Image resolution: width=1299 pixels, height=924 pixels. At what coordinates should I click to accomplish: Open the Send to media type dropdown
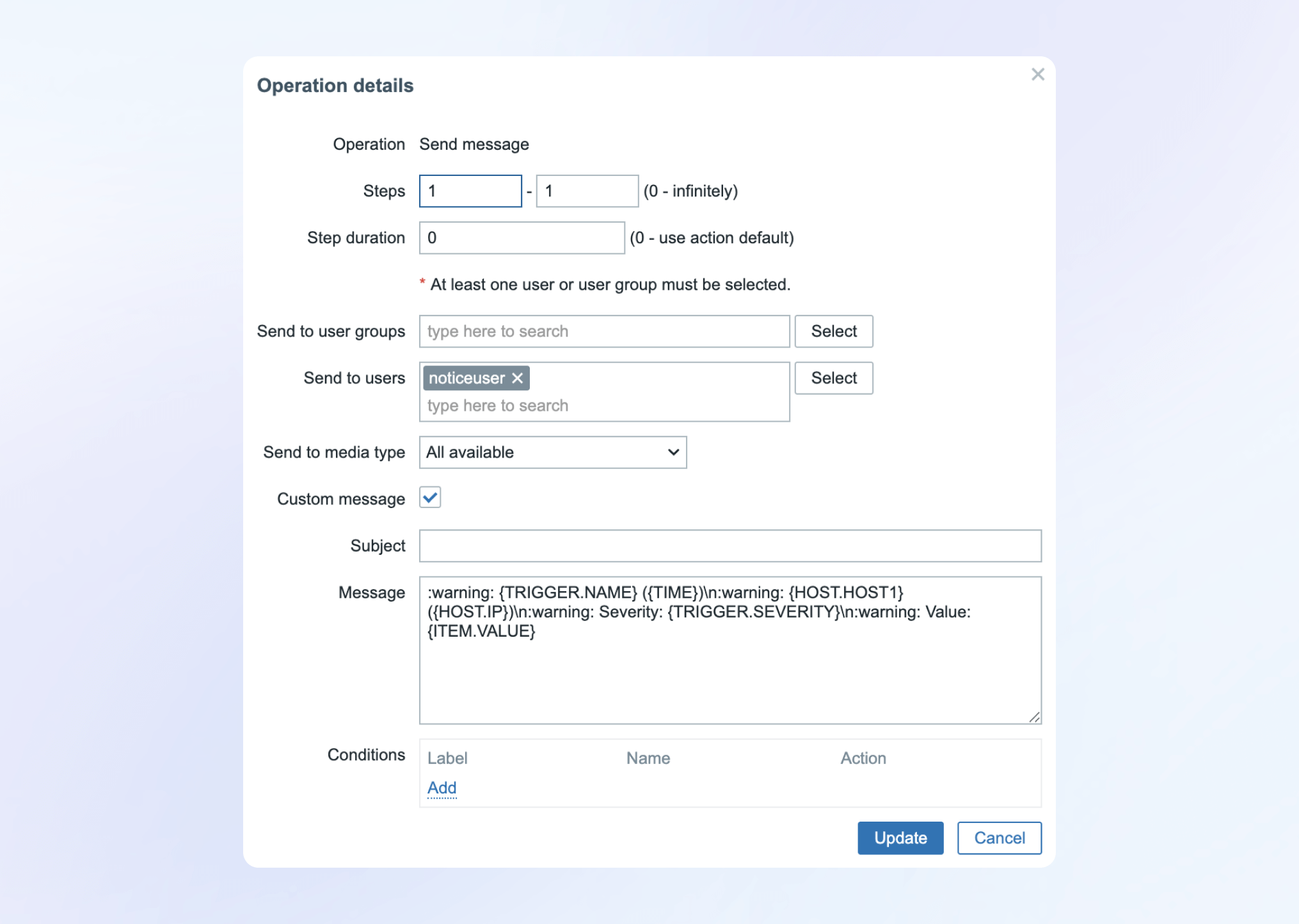pos(552,452)
